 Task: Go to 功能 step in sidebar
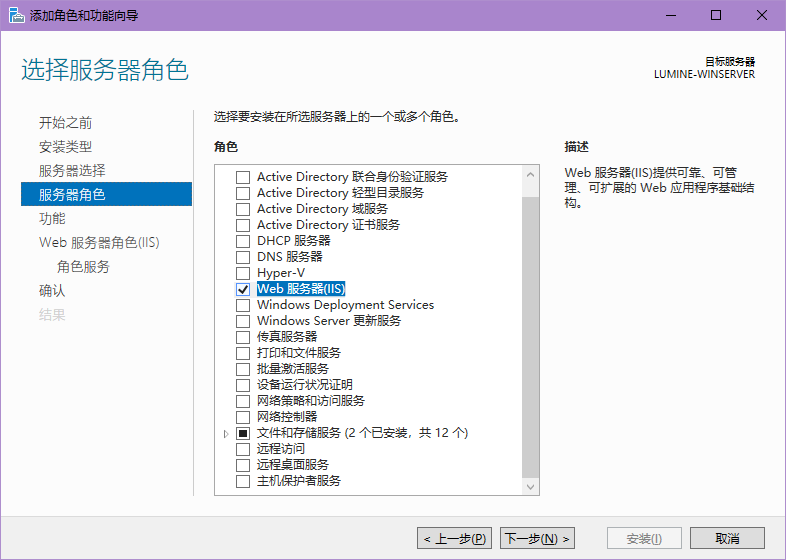(52, 218)
